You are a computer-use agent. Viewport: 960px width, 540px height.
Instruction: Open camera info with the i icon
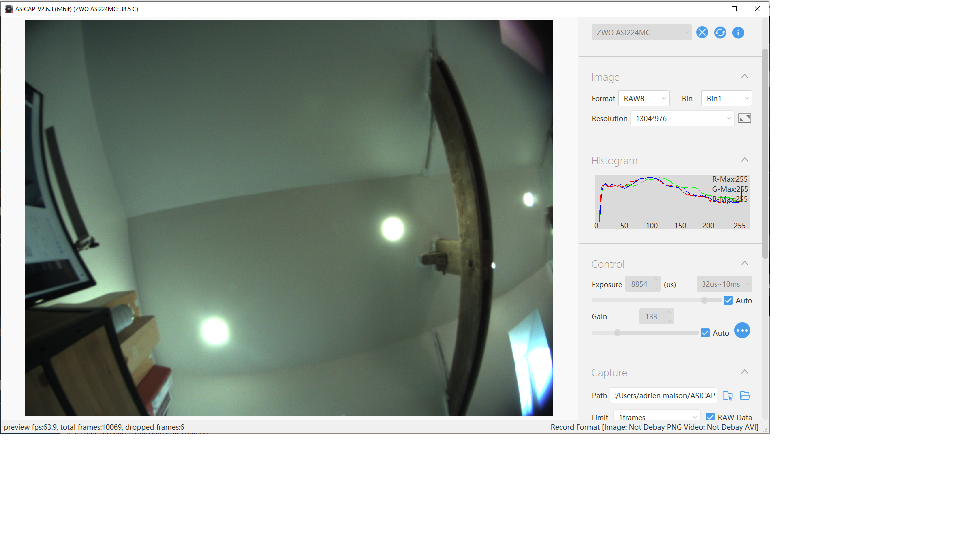(x=738, y=32)
